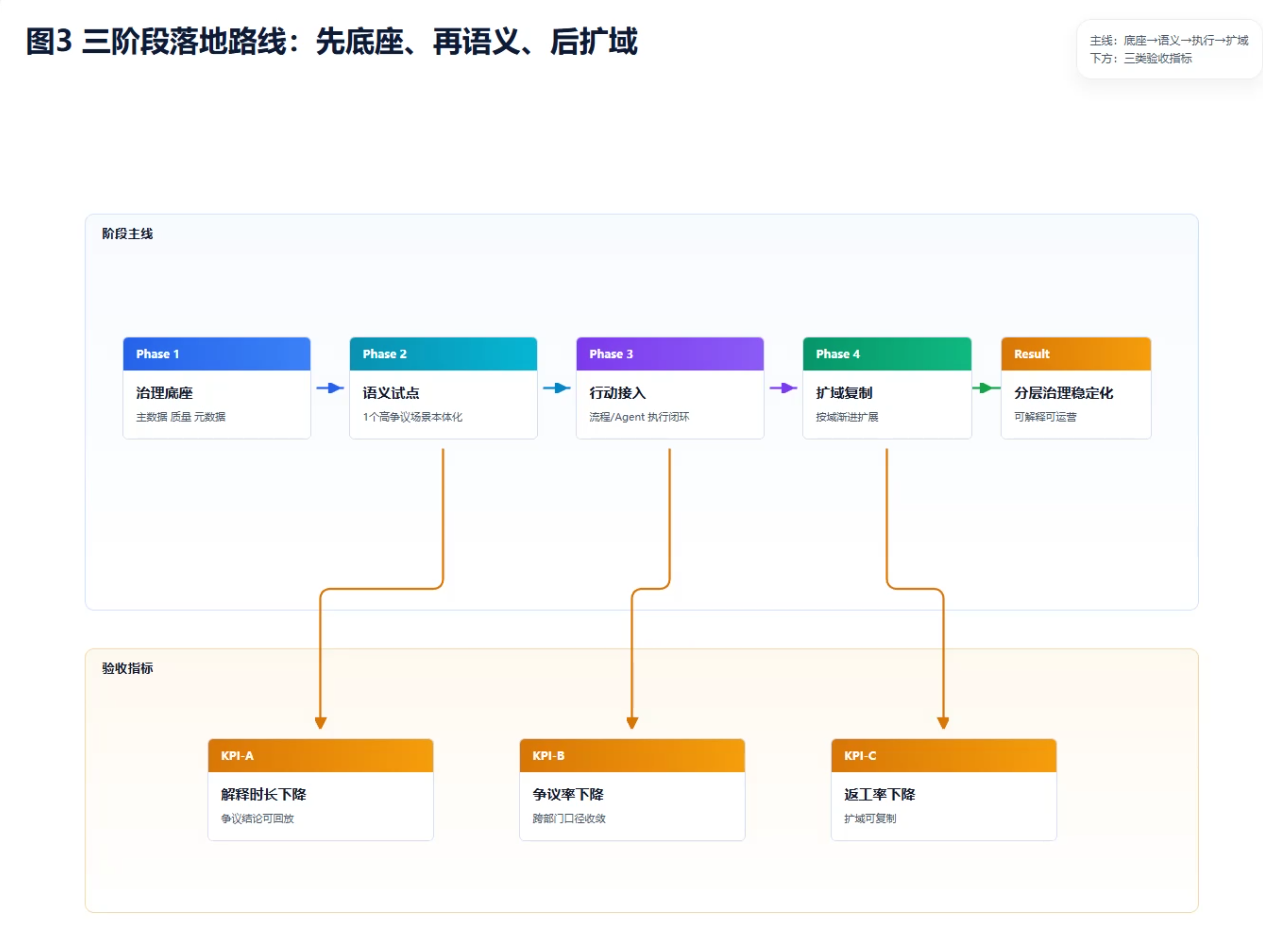The width and height of the screenshot is (1263, 939).
Task: Select the 返工率下降 title
Action: click(x=880, y=795)
